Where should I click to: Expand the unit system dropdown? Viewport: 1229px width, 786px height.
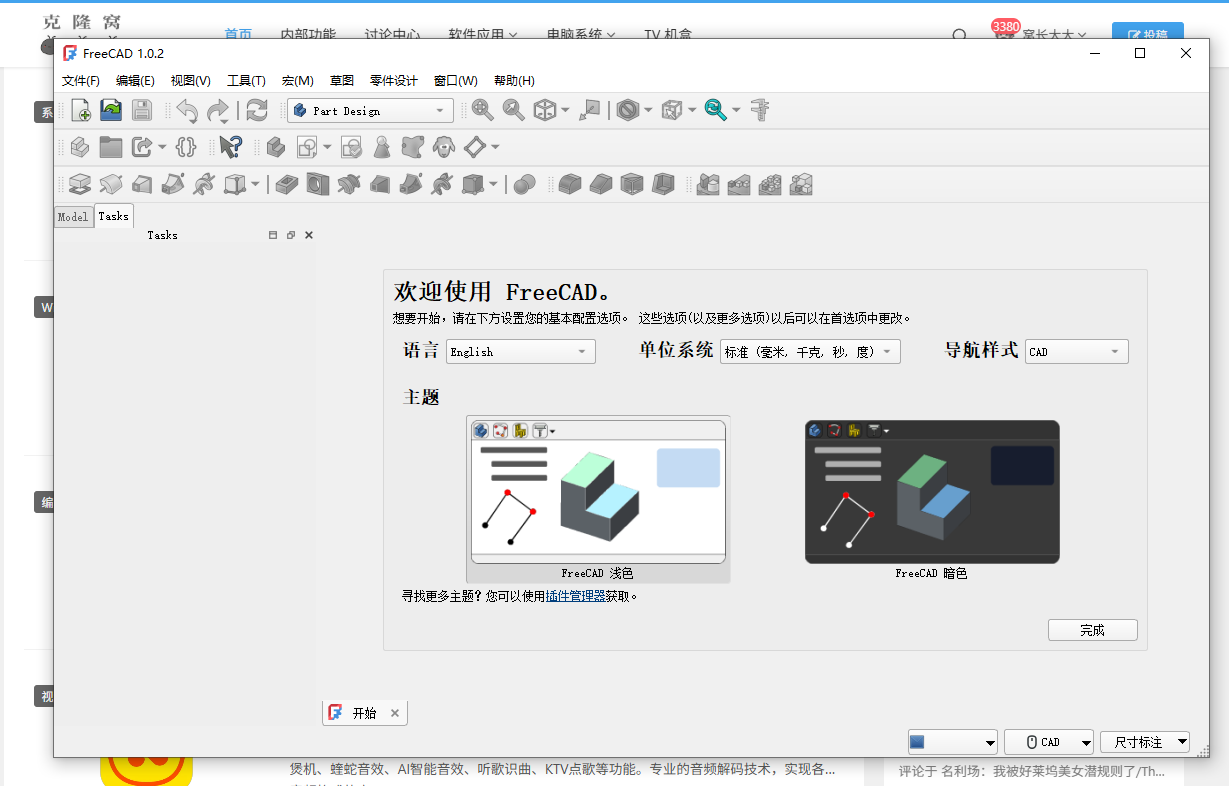tap(809, 352)
